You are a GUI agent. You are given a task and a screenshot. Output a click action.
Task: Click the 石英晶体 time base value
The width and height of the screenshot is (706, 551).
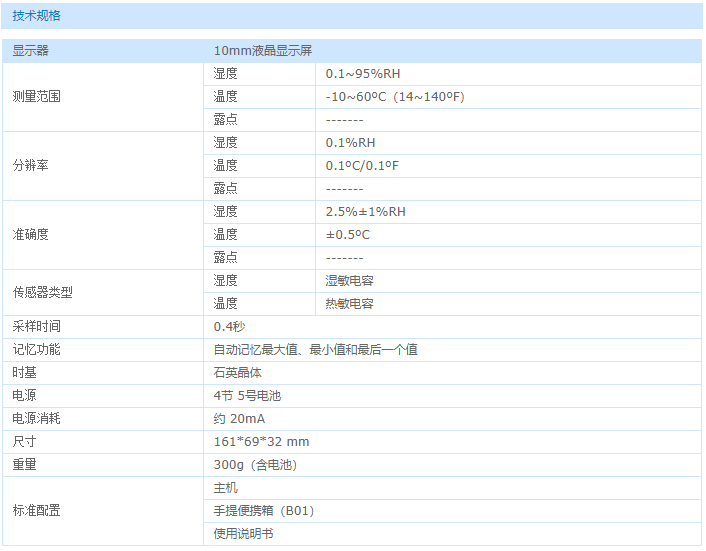pos(237,373)
